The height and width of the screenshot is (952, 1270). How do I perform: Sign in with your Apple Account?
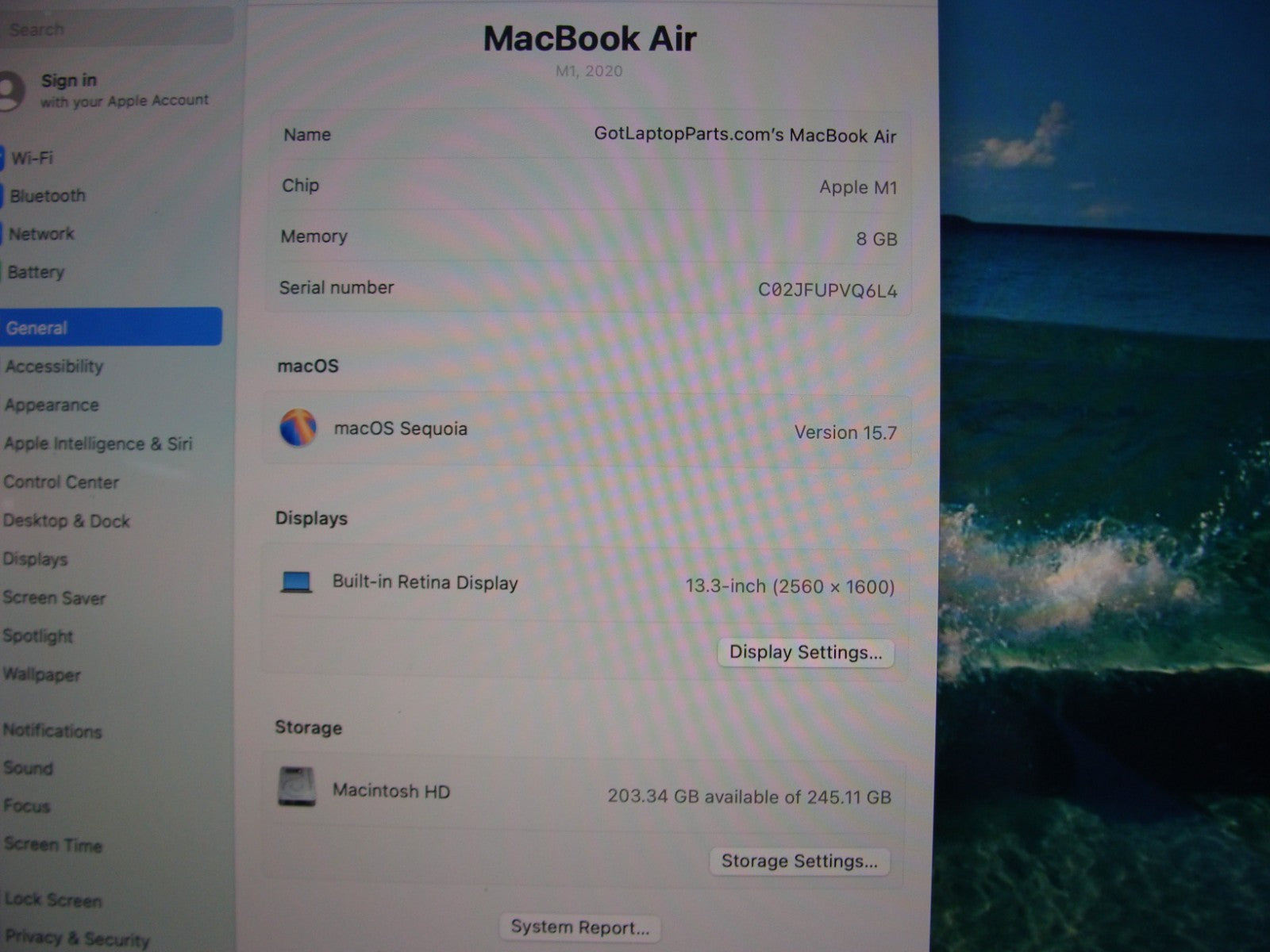[x=123, y=90]
